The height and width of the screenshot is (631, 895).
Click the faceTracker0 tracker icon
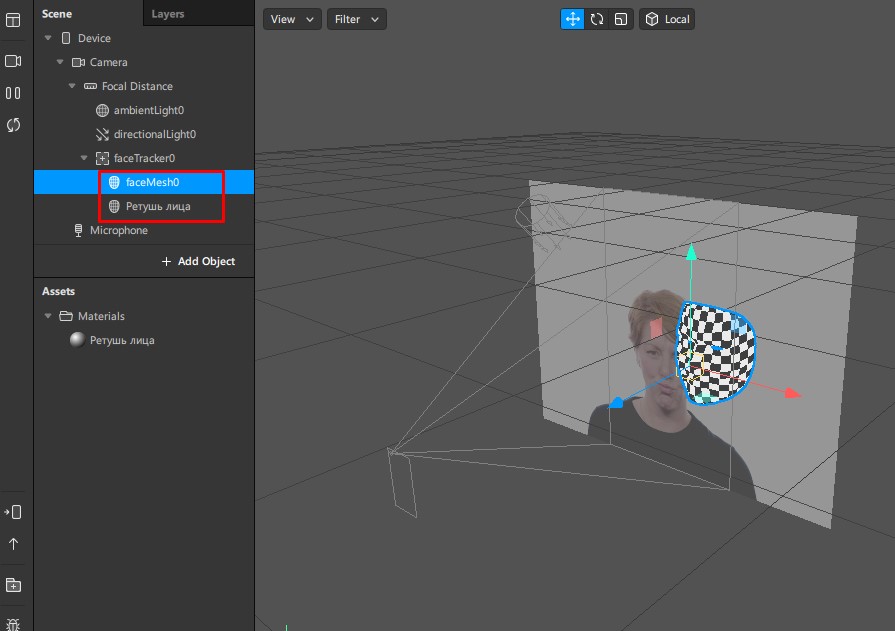(102, 158)
